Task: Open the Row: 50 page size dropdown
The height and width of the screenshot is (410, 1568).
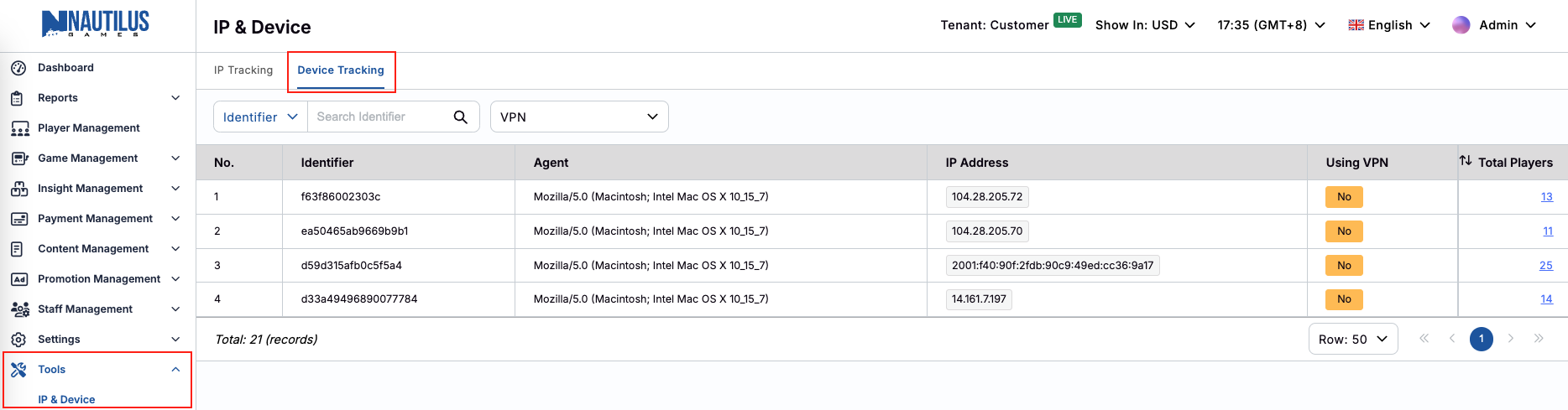Action: point(1352,340)
